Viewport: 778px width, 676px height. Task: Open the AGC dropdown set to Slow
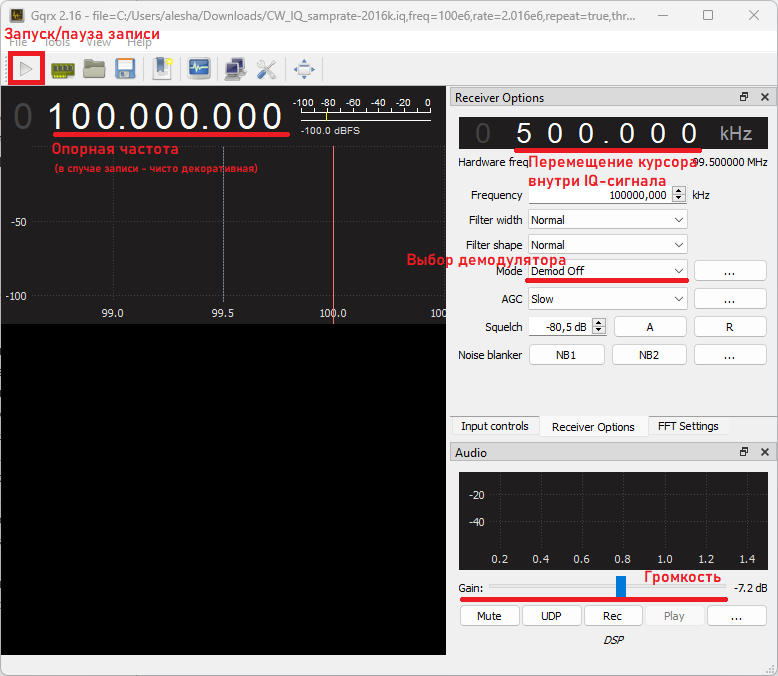(607, 299)
